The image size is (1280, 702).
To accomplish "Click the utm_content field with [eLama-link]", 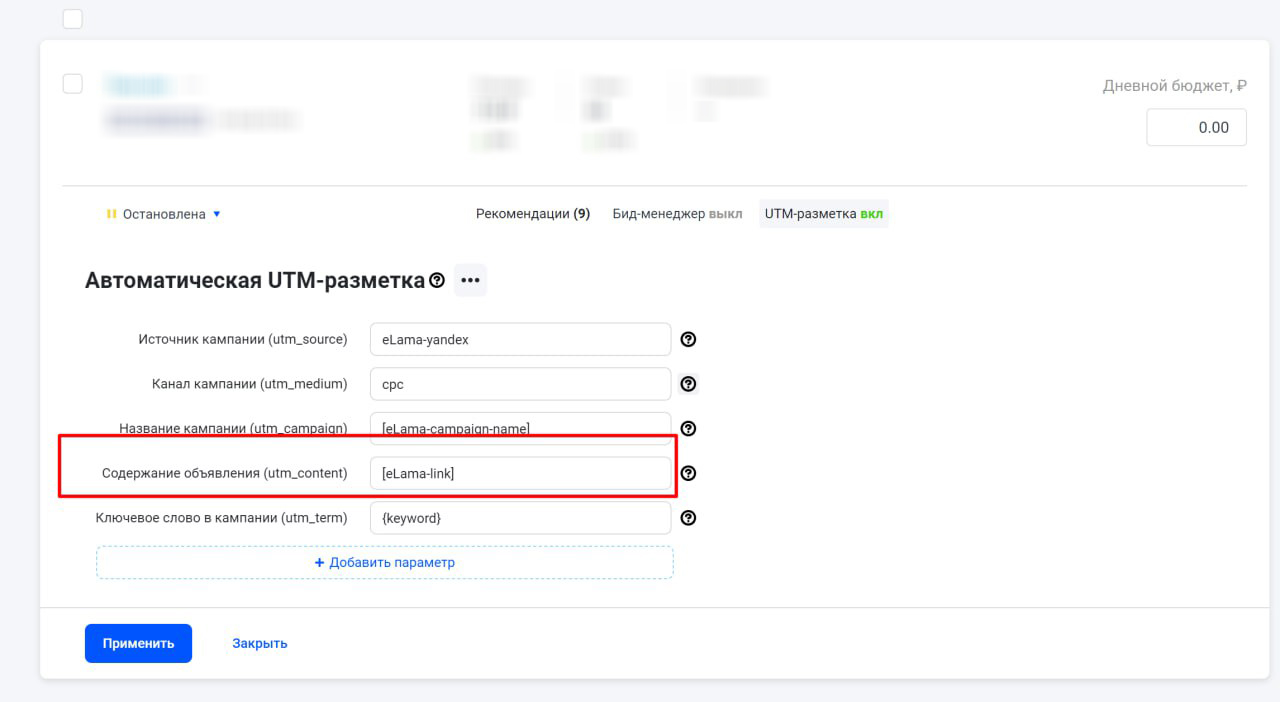I will (520, 473).
